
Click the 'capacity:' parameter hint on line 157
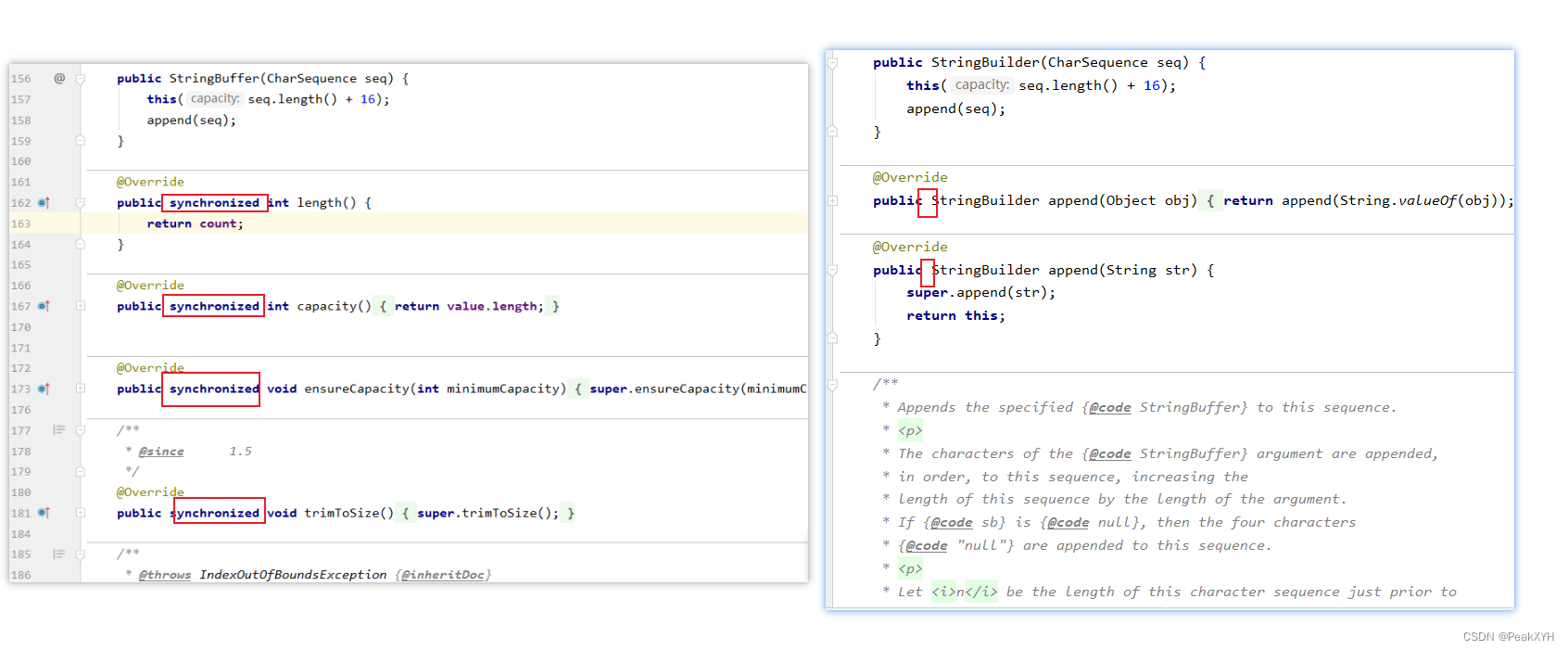(x=215, y=99)
